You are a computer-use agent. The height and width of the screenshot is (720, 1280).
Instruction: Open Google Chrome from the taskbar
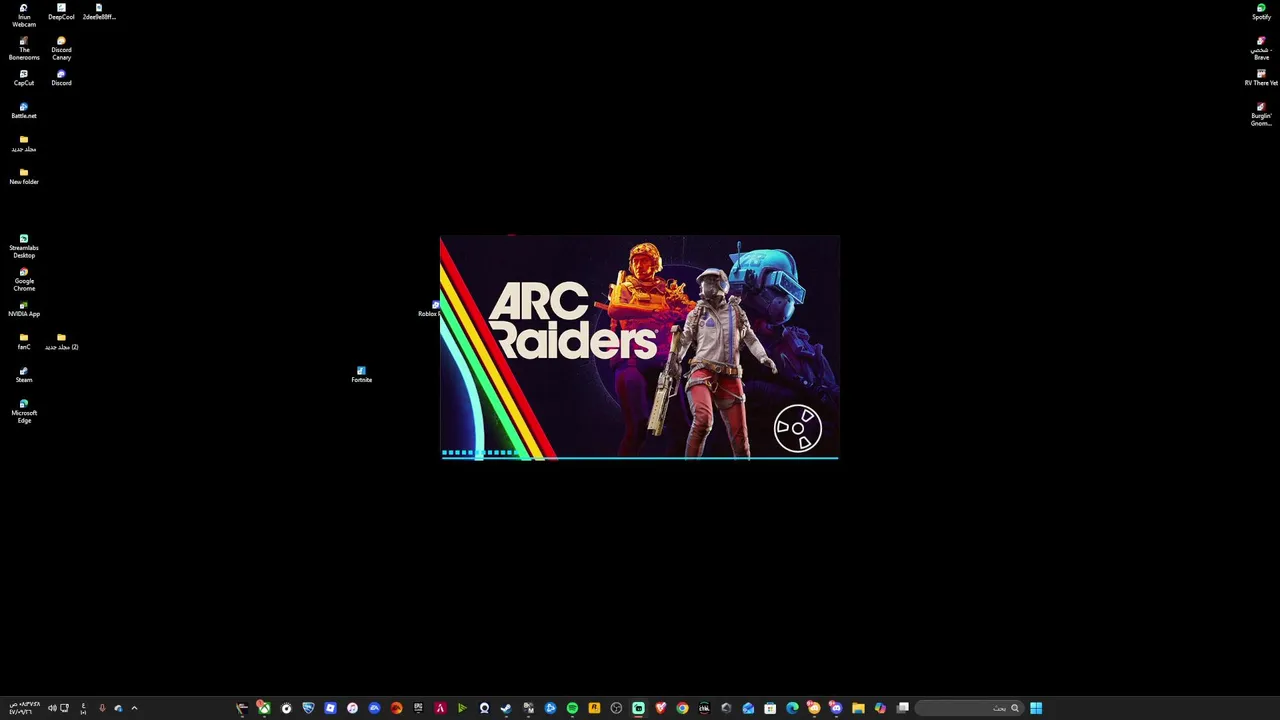tap(682, 708)
